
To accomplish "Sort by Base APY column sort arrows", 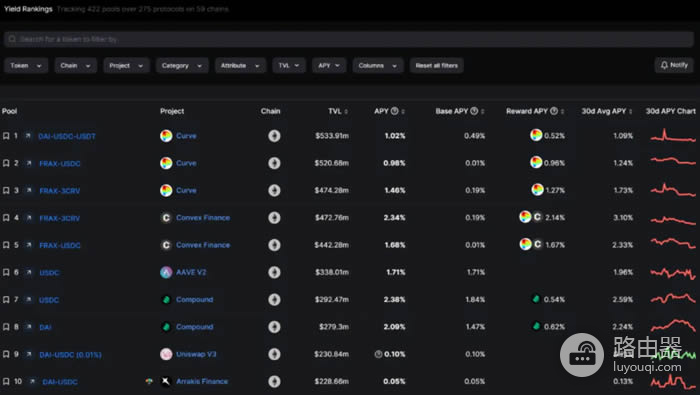I will pyautogui.click(x=483, y=112).
